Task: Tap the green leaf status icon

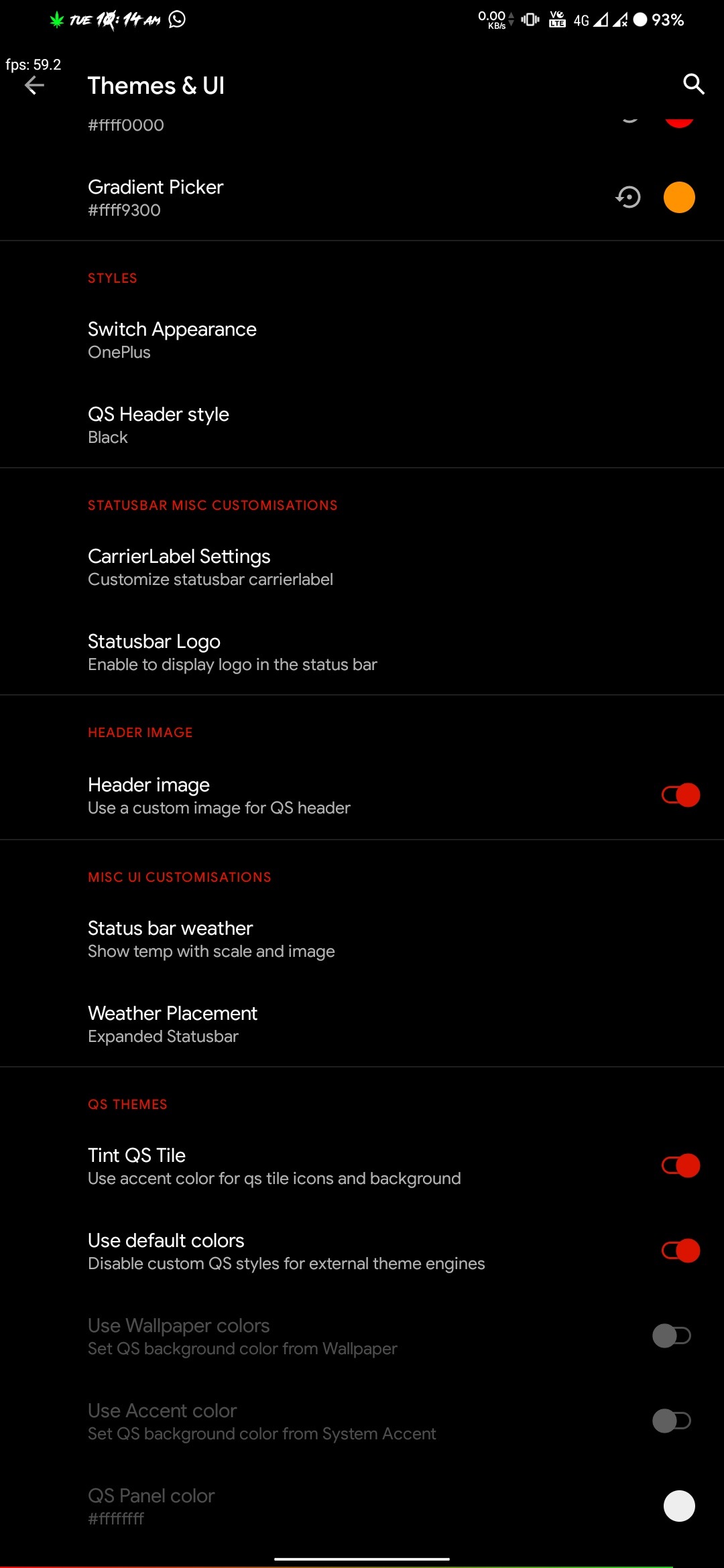Action: click(57, 20)
